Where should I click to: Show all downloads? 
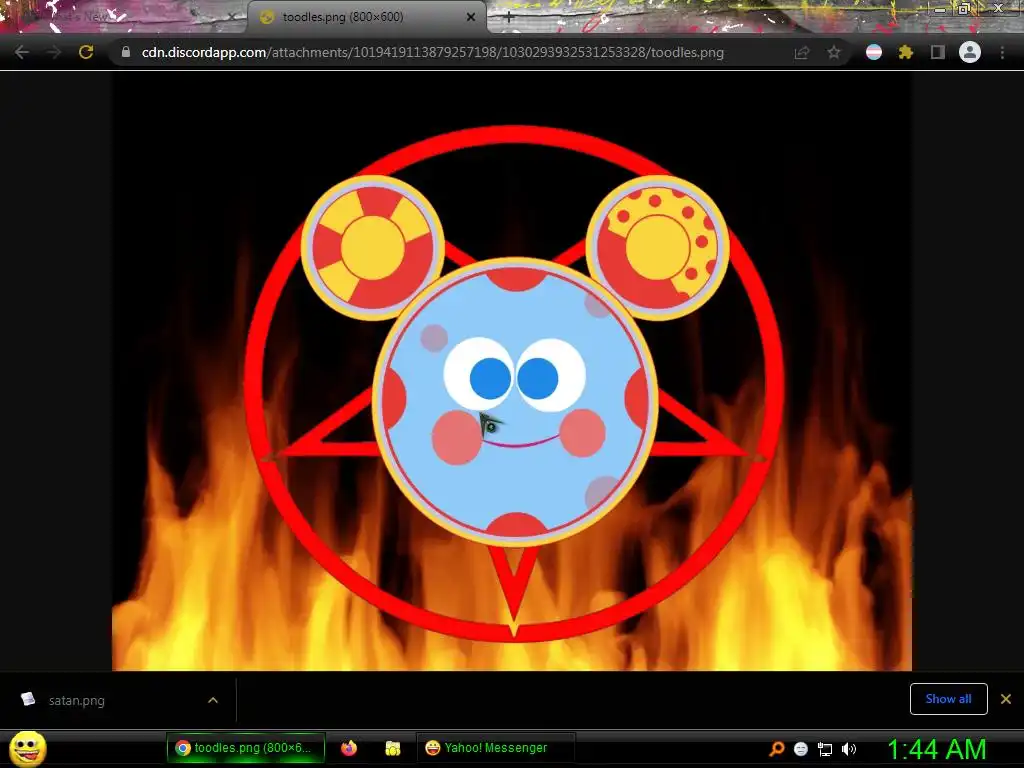948,699
